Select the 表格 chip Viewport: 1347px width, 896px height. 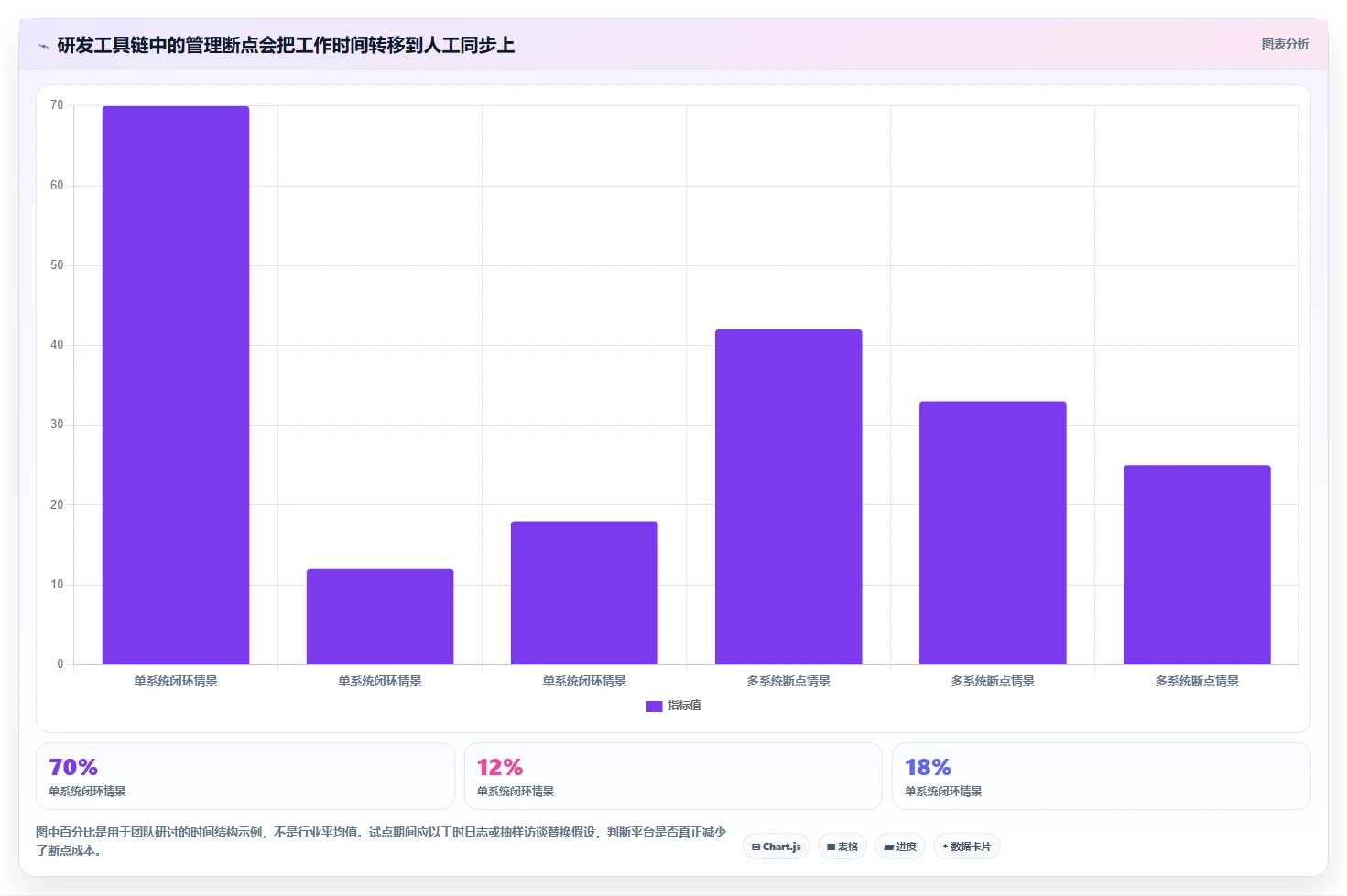coord(842,847)
